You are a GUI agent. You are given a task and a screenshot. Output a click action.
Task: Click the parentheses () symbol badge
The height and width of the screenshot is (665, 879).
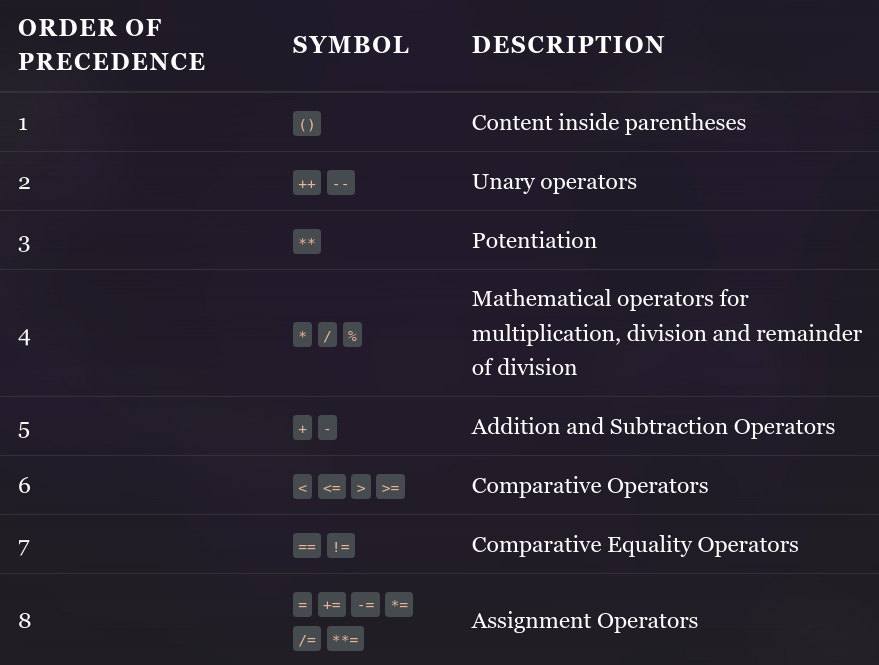click(x=307, y=124)
